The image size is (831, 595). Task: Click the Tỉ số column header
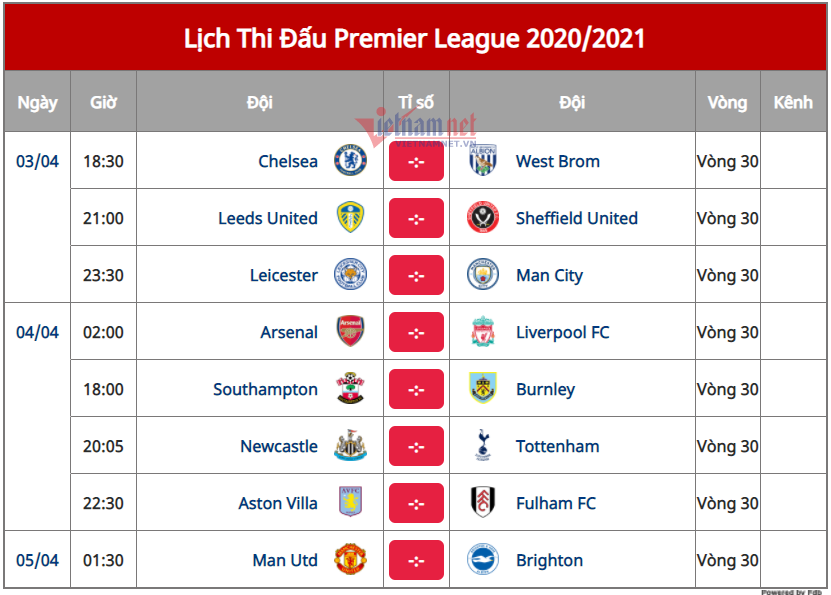416,102
